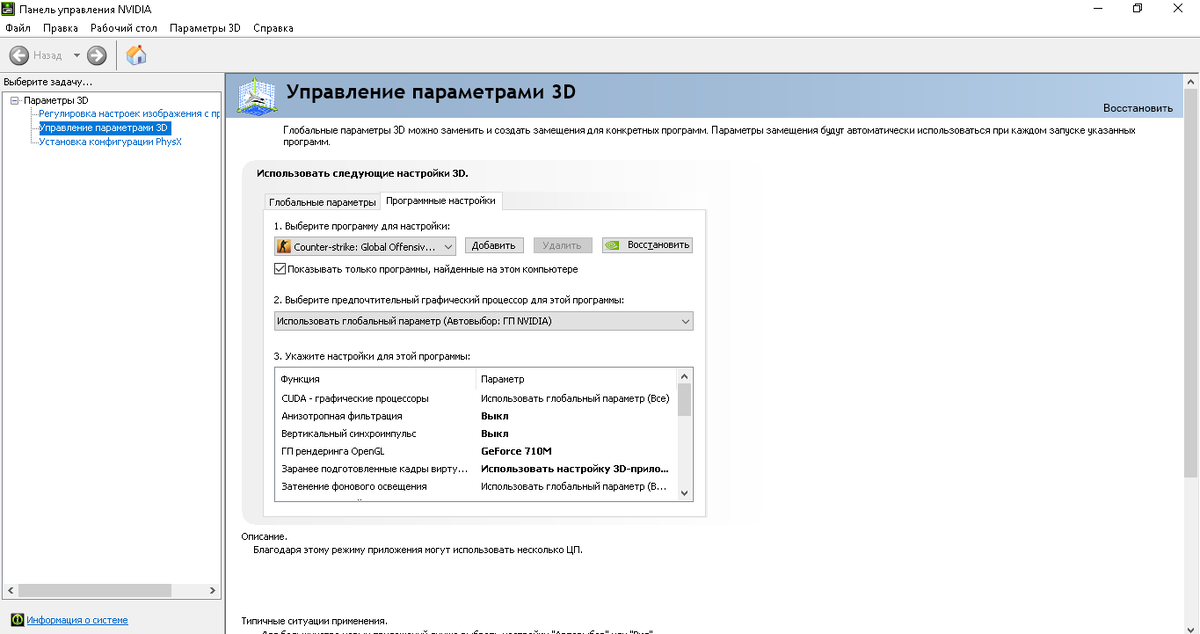Click task tree horizontal scroll right arrow
This screenshot has width=1200, height=634.
pos(213,589)
